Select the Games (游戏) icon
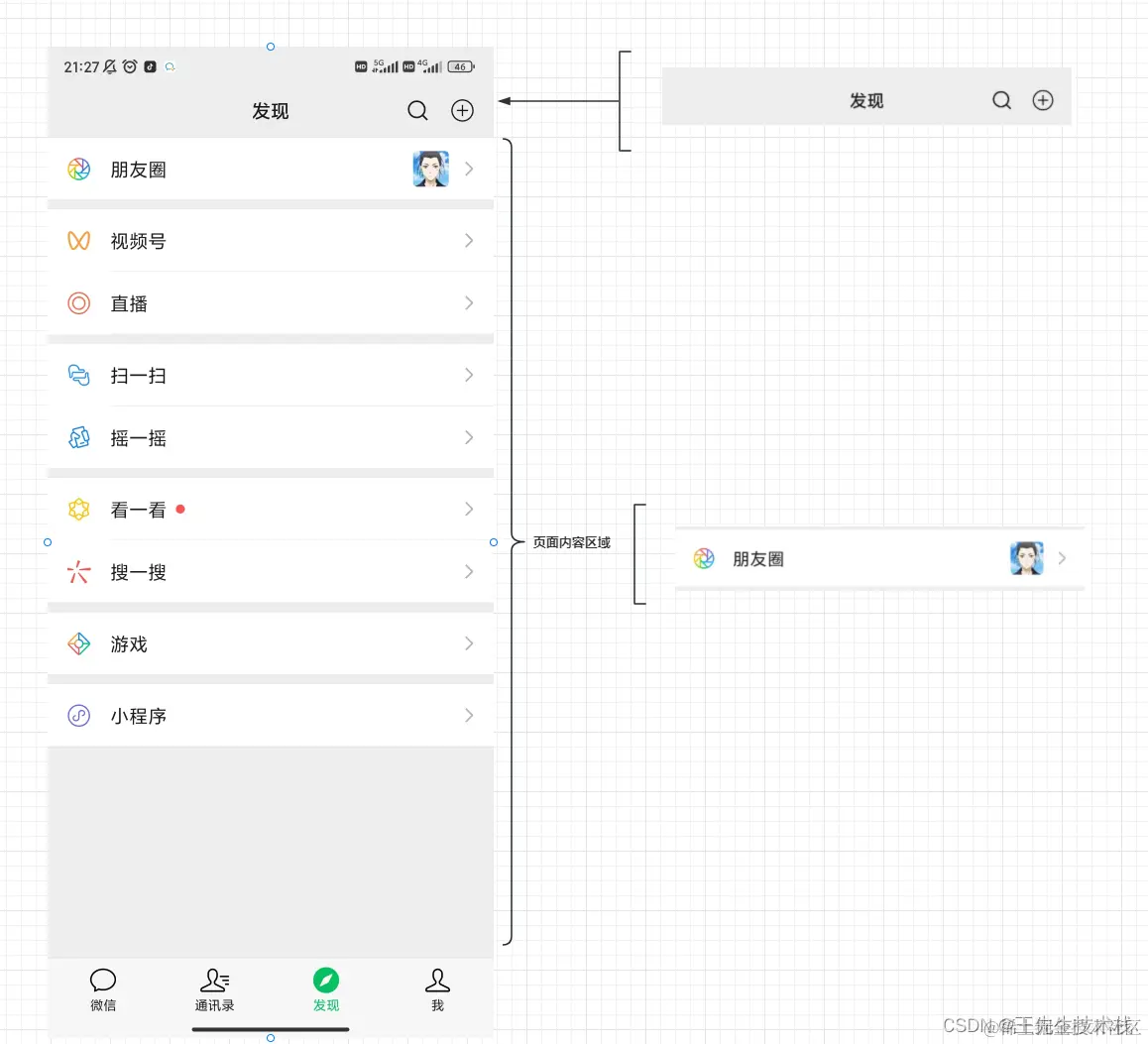Viewport: 1148px width, 1044px height. [x=78, y=643]
